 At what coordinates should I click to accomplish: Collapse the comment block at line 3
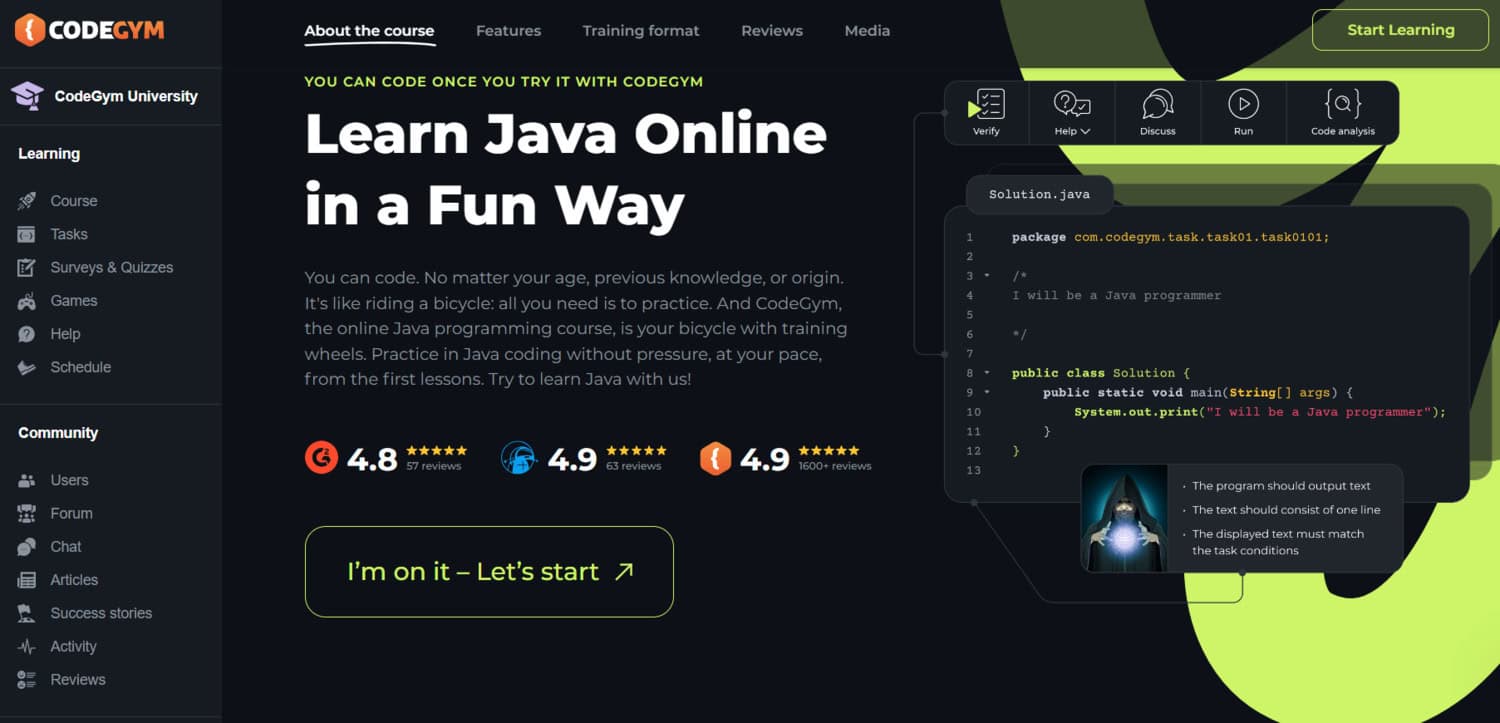pyautogui.click(x=988, y=275)
